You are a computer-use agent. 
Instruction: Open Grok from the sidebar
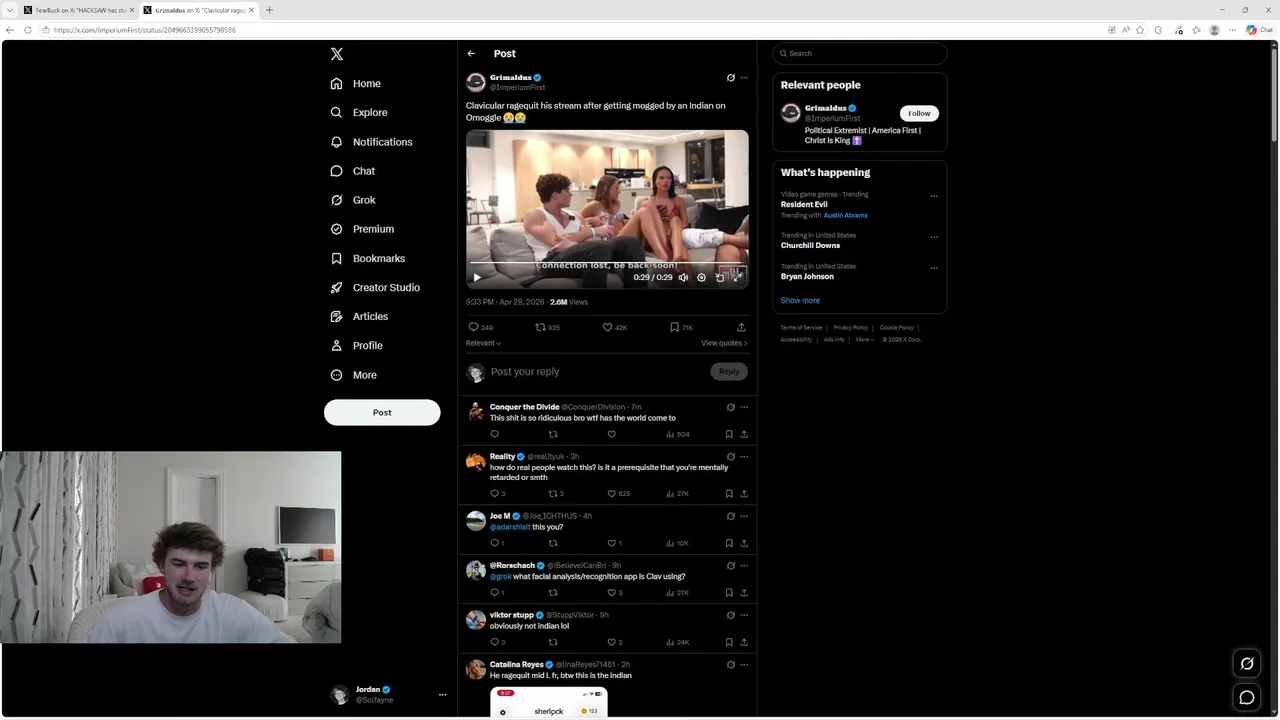pos(353,200)
